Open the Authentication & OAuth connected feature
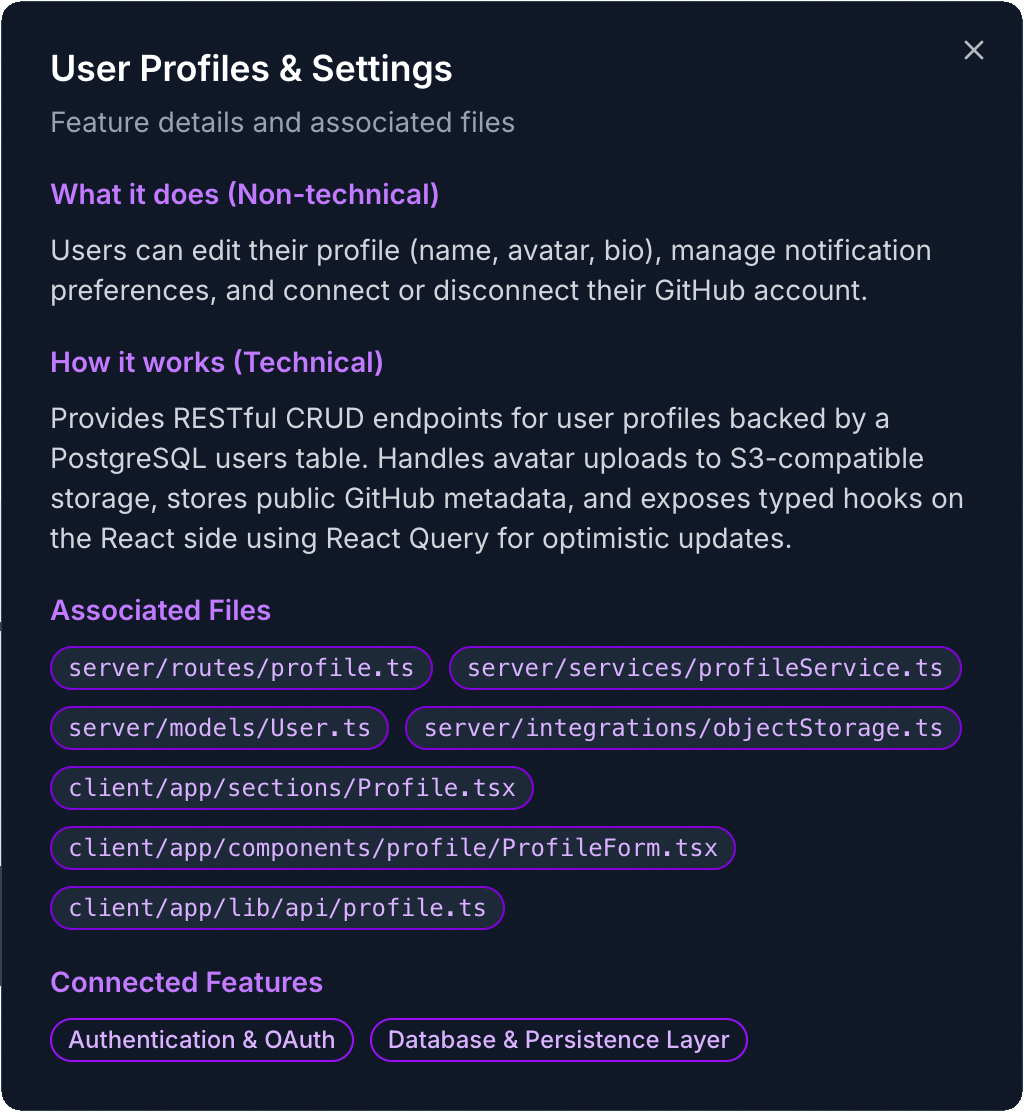Viewport: 1024px width, 1112px height. pos(201,1040)
